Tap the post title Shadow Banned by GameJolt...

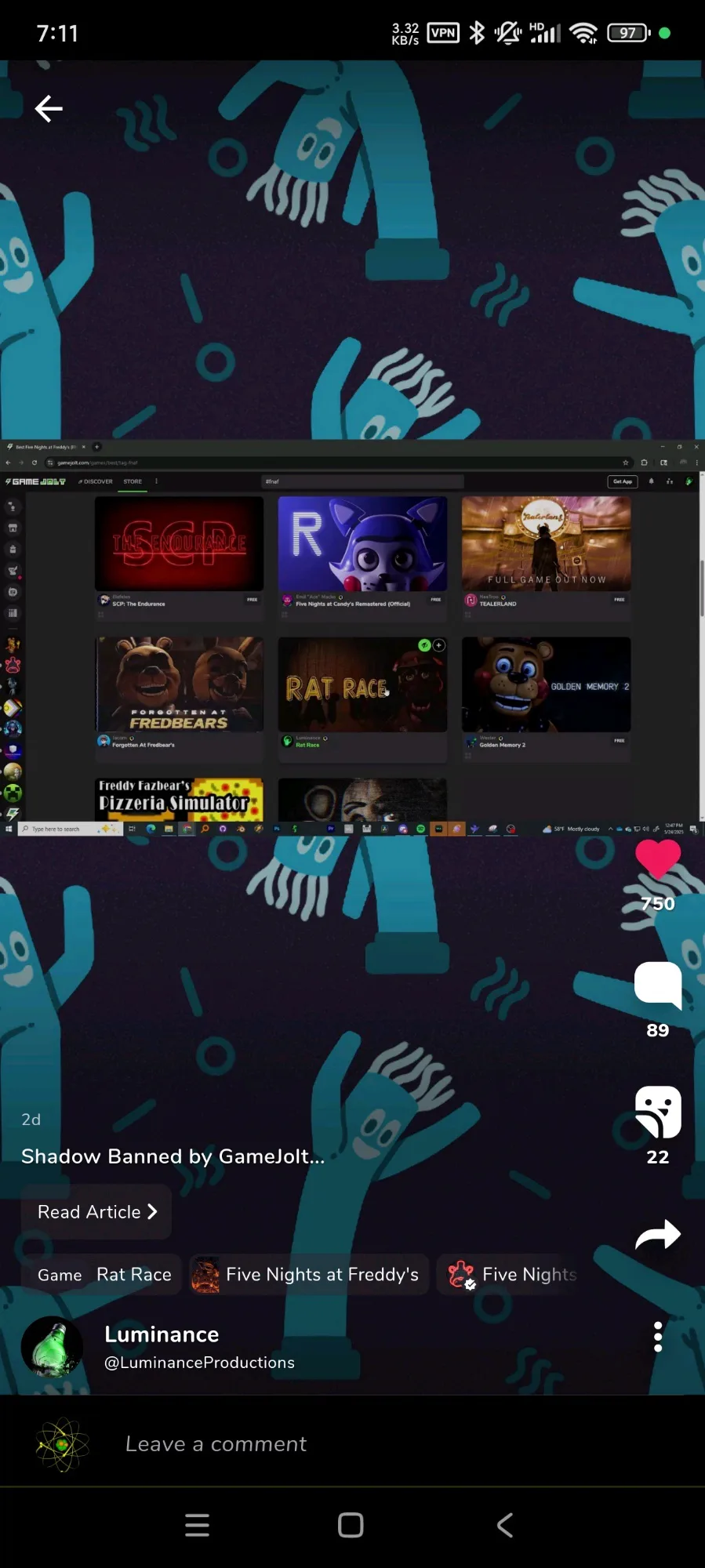pyautogui.click(x=173, y=1156)
